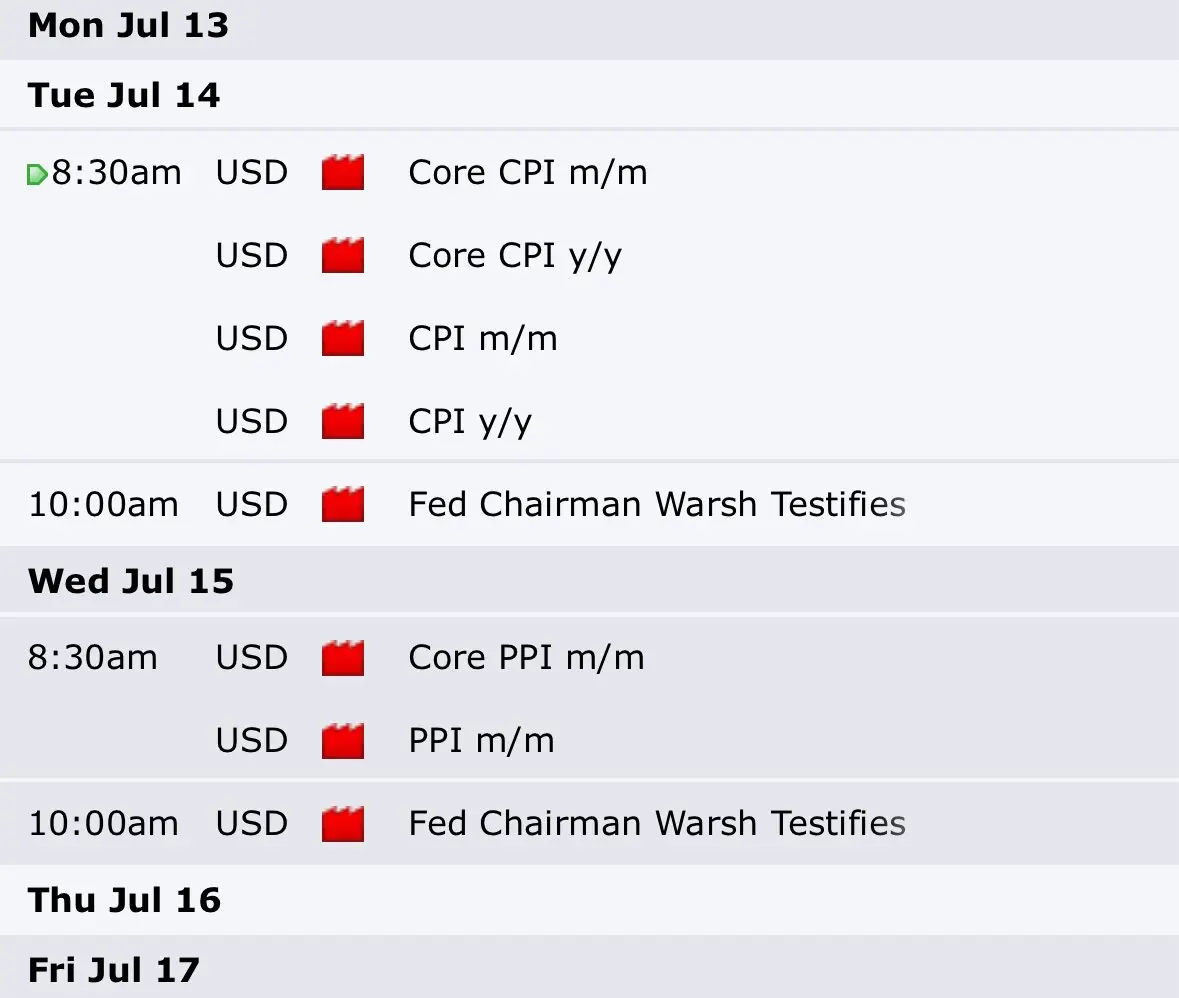
Task: Select the Wed Jul 15 date header
Action: pos(590,581)
